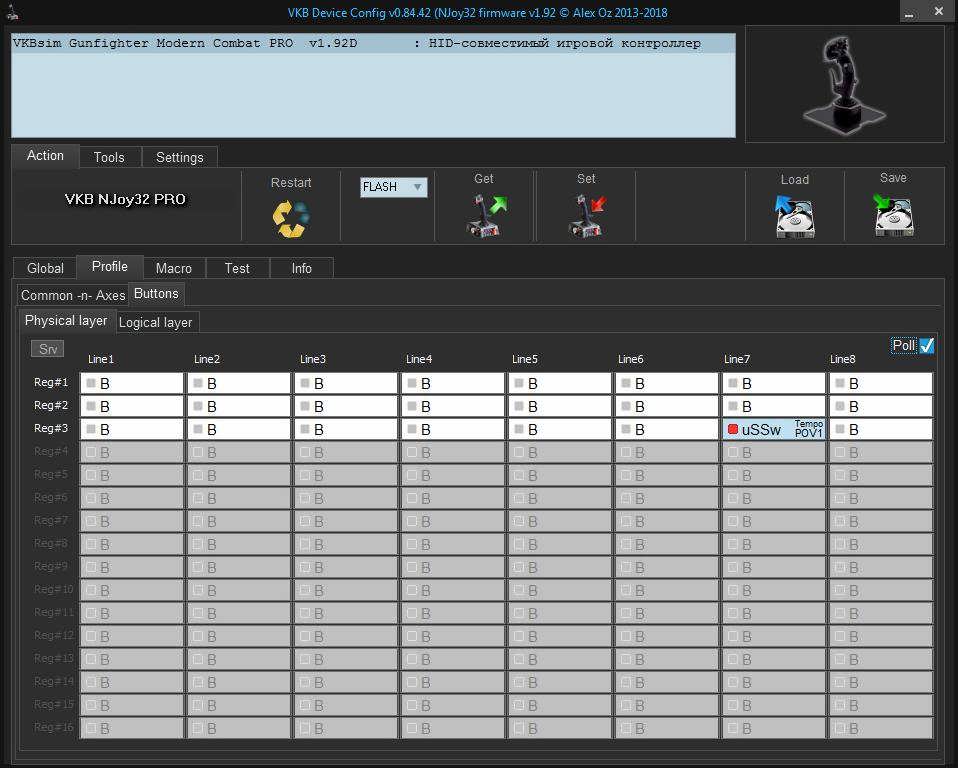
Task: Click the red indicator in uSSw cell
Action: pyautogui.click(x=733, y=430)
